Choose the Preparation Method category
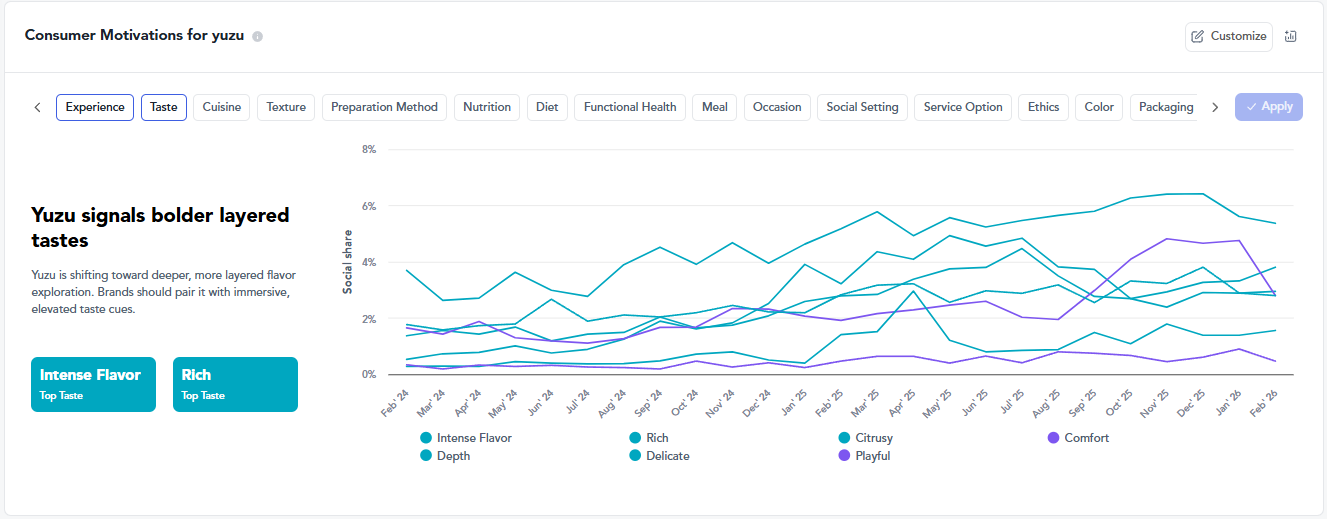The height and width of the screenshot is (519, 1327). click(384, 107)
